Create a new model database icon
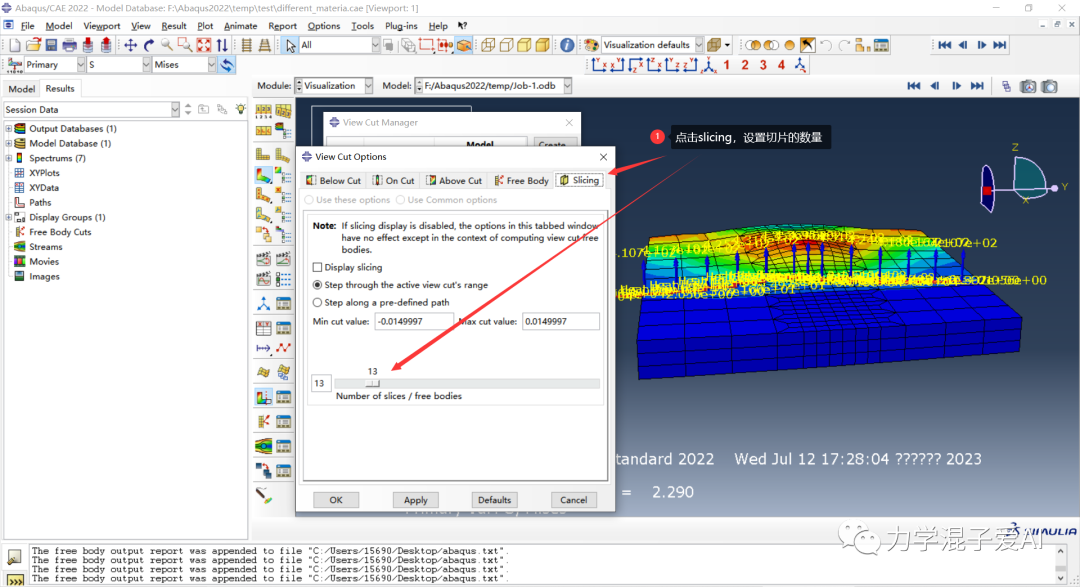The width and height of the screenshot is (1080, 587). click(14, 45)
